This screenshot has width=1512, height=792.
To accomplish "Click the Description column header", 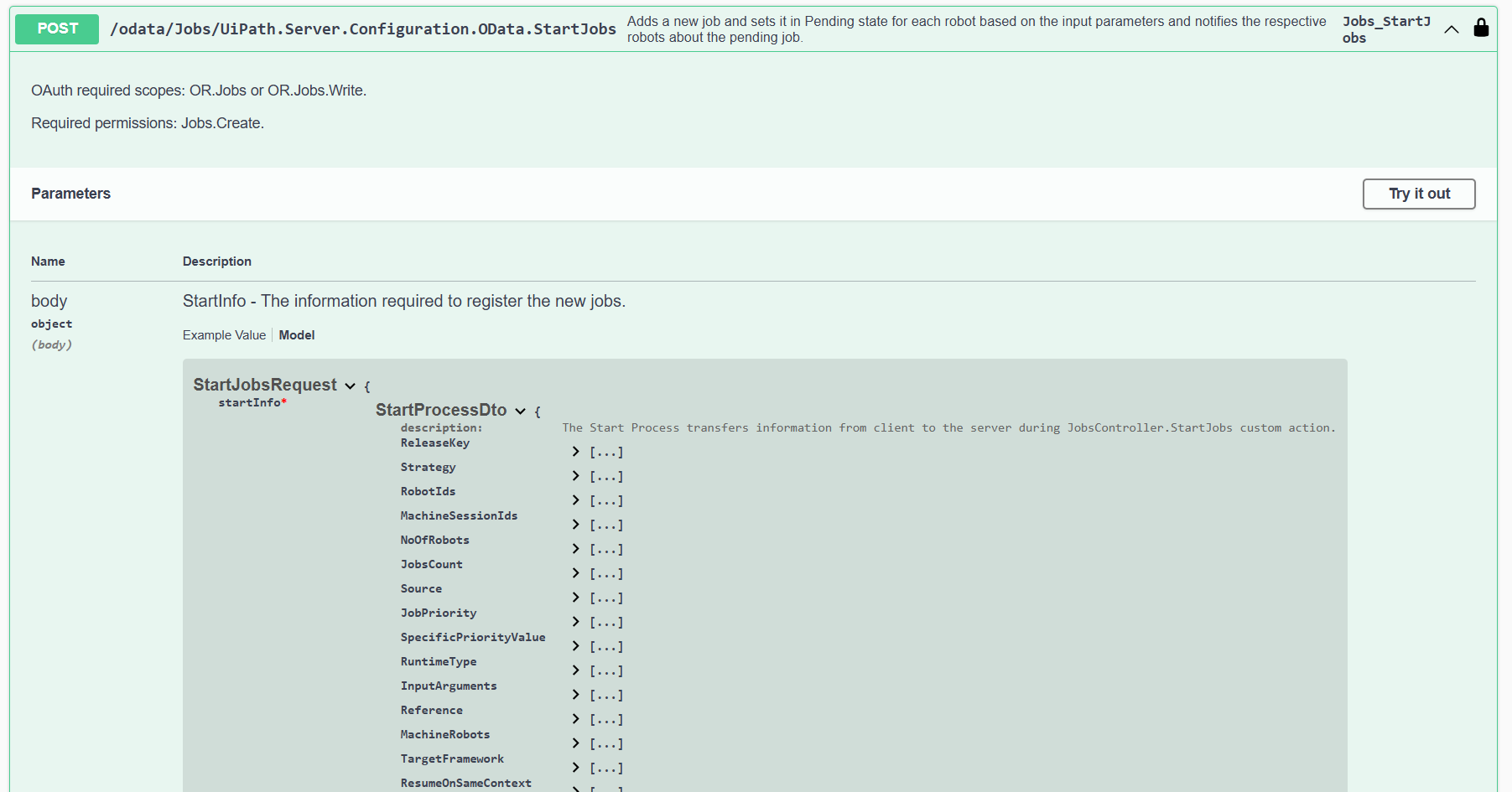I will coord(217,261).
